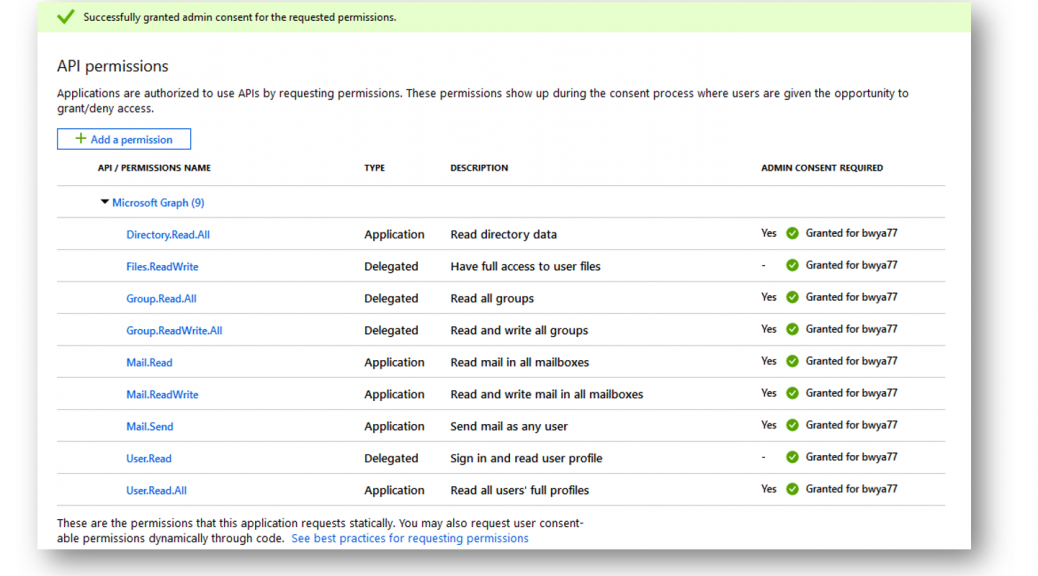This screenshot has height=576, width=1038.
Task: Click the plus icon on Add a permission
Action: (x=81, y=138)
